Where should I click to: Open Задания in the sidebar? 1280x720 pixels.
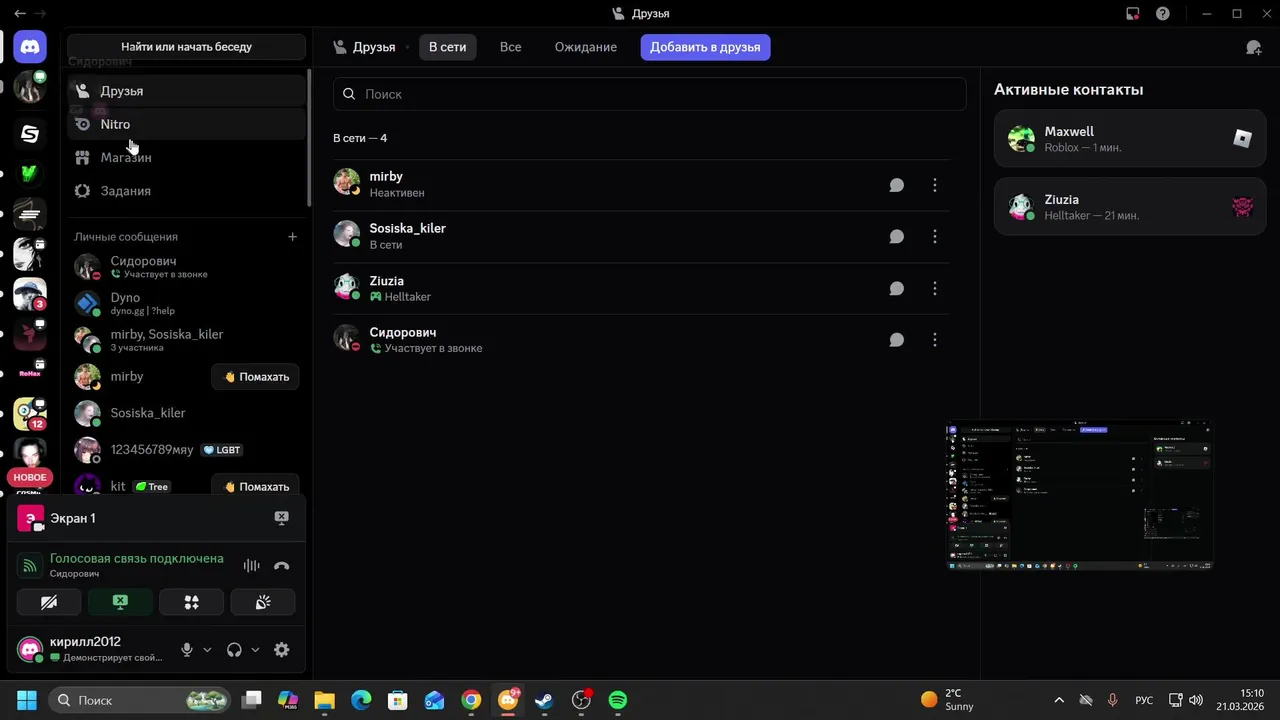click(187, 191)
